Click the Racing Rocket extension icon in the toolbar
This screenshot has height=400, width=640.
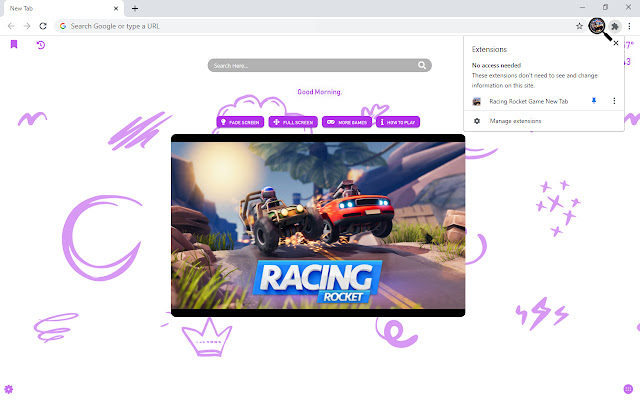click(597, 26)
